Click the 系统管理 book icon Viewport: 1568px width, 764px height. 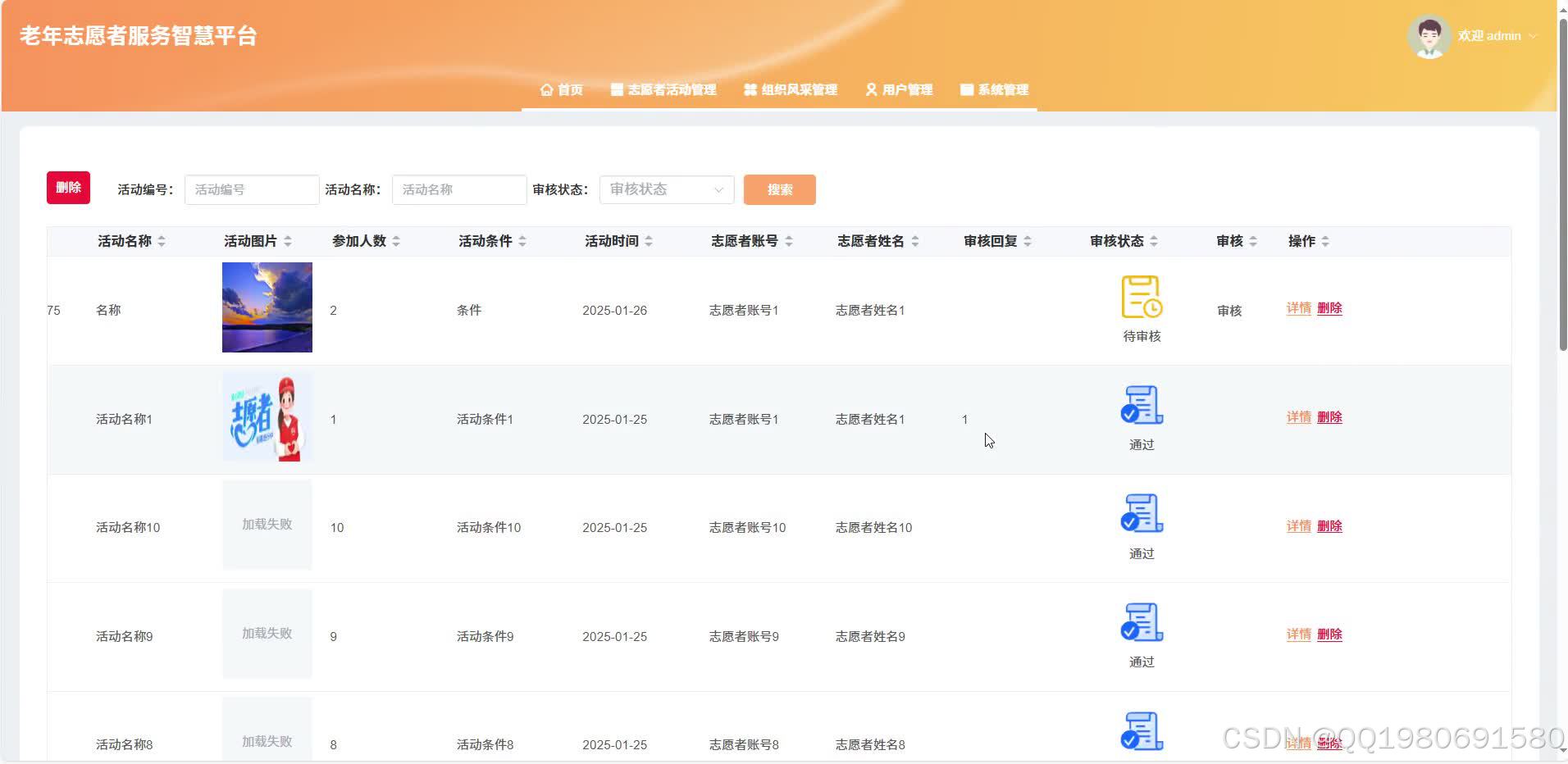click(965, 90)
